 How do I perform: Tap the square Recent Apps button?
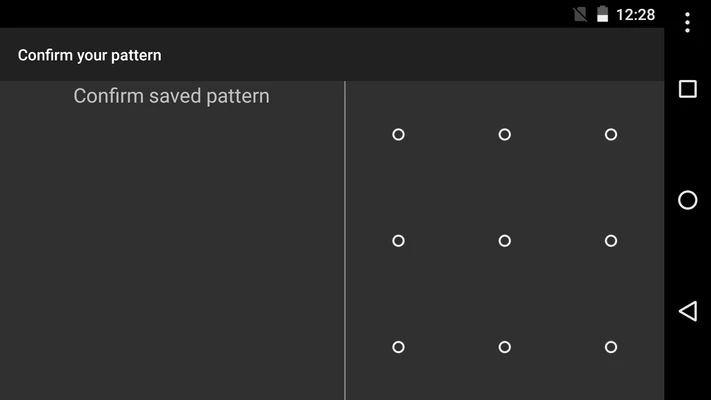click(687, 89)
